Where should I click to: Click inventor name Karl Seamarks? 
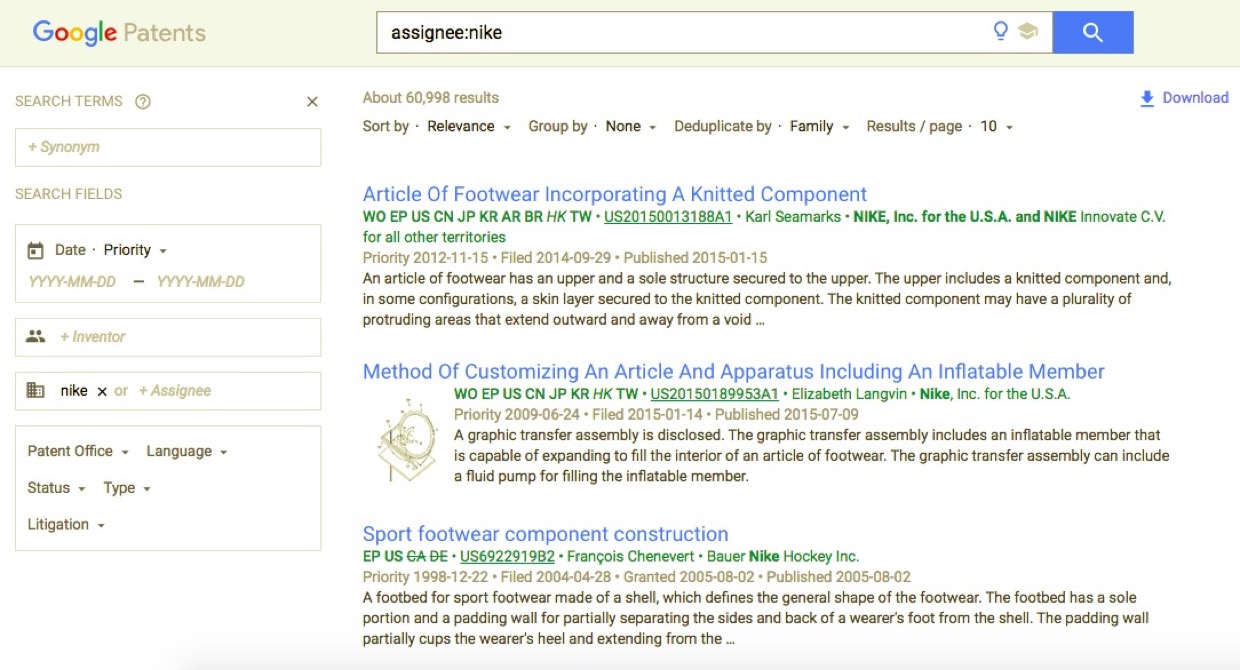point(793,217)
